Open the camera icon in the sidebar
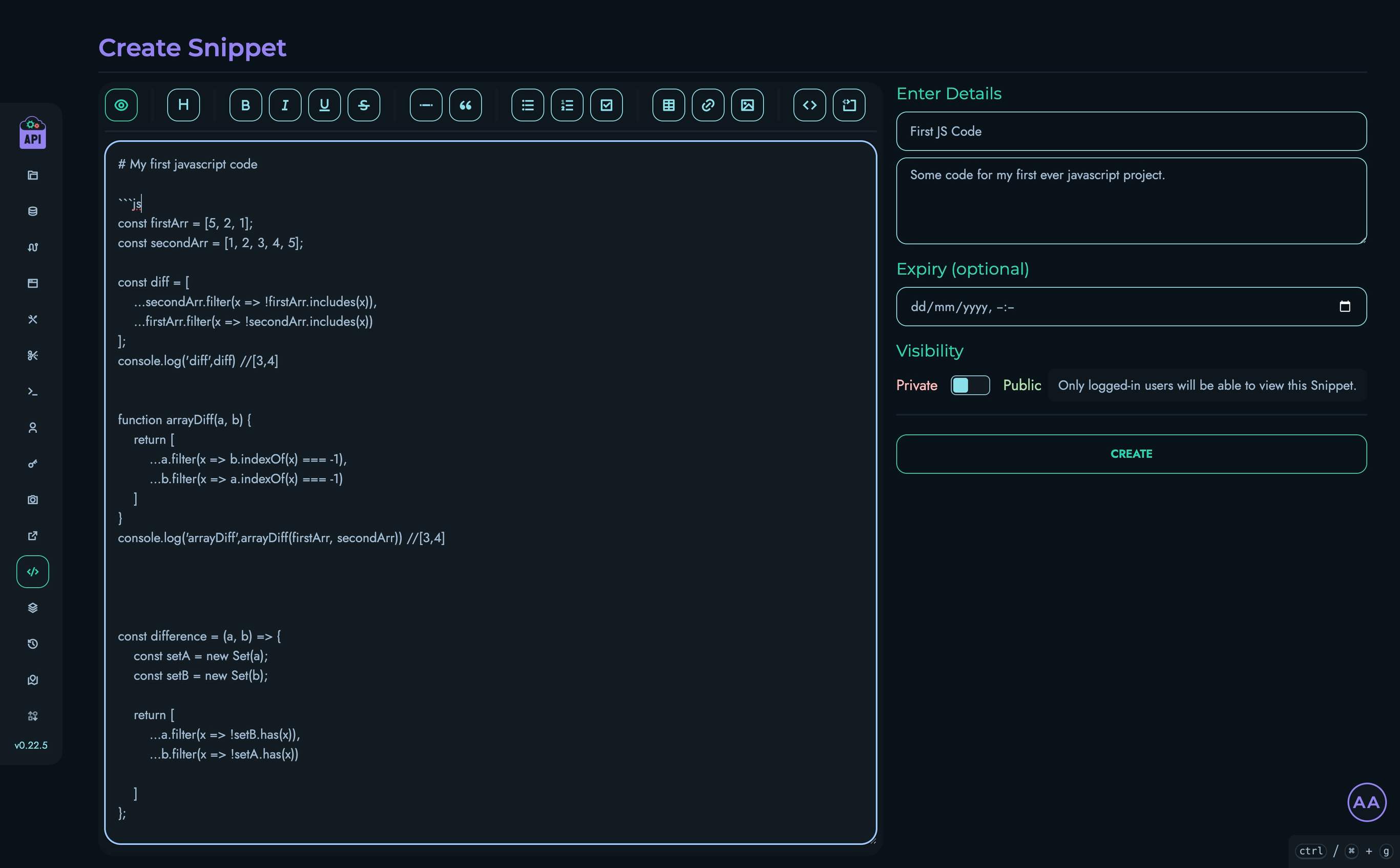The image size is (1400, 868). point(33,499)
